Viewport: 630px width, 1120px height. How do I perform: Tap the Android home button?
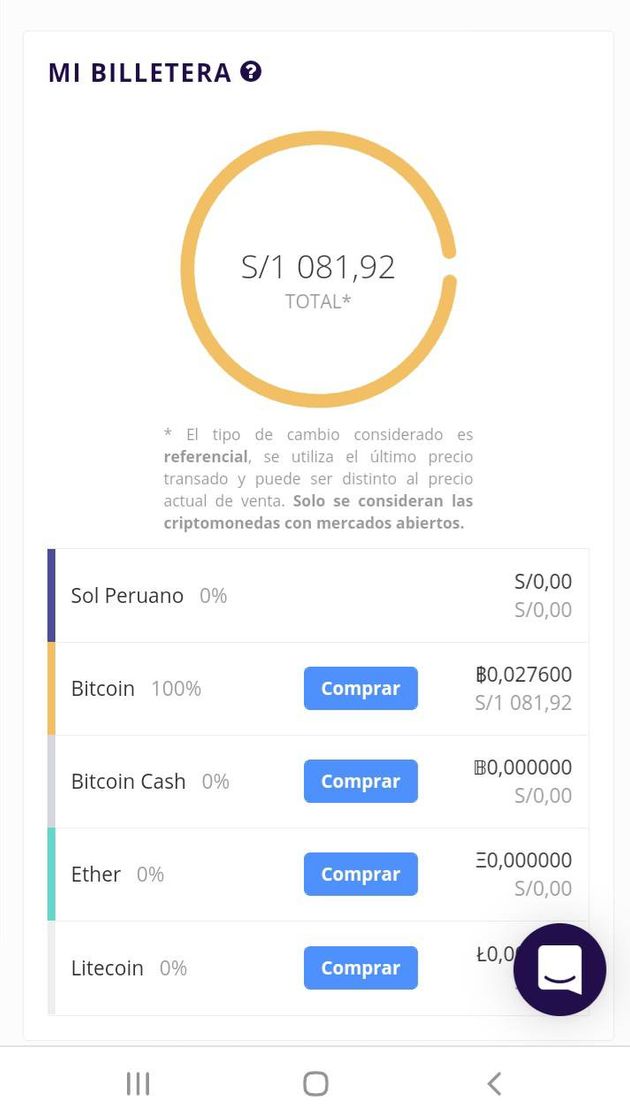pos(315,1084)
